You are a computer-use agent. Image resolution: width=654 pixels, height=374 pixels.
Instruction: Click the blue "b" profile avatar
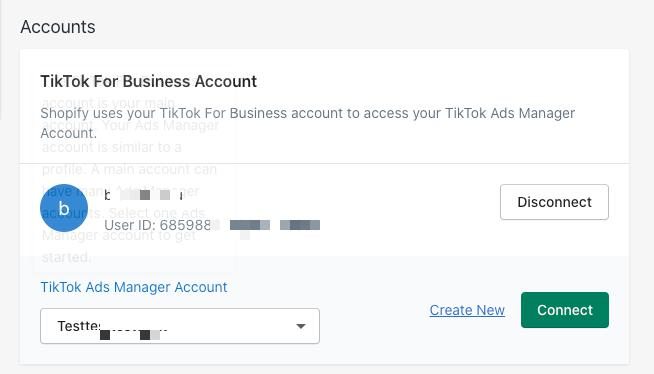pyautogui.click(x=64, y=208)
